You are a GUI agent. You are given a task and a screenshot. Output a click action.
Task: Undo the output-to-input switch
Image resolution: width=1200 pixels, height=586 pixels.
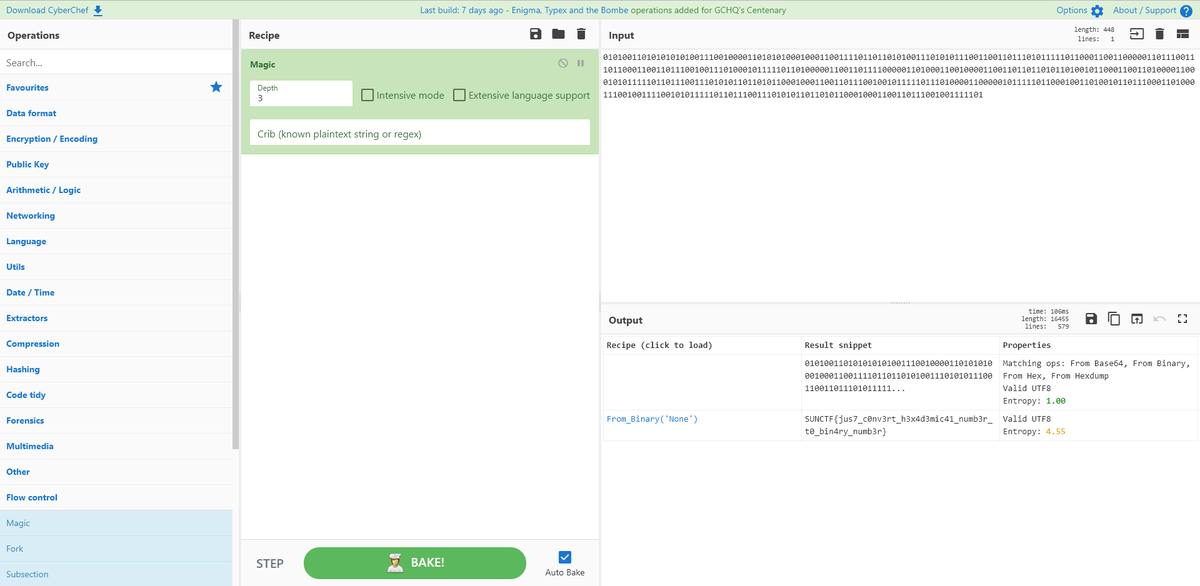pos(1160,319)
